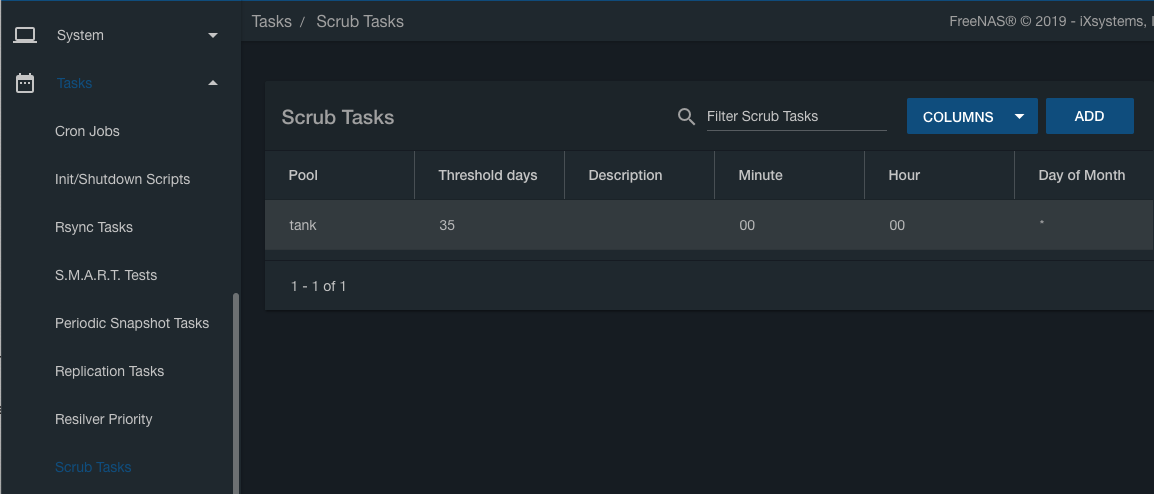Expand the System menu arrow
Viewport: 1154px width, 494px height.
(x=212, y=35)
